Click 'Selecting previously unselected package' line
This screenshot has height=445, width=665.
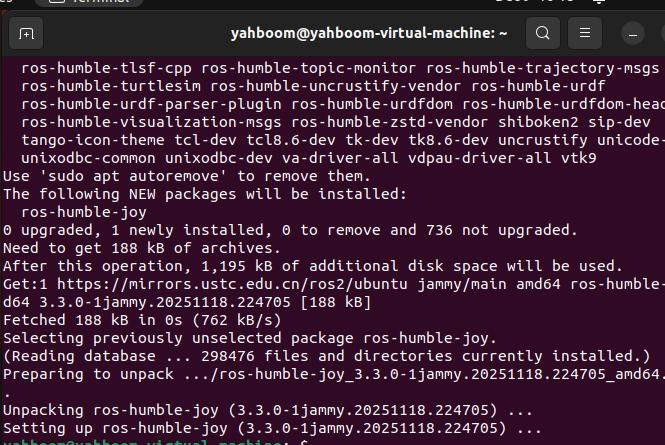250,338
